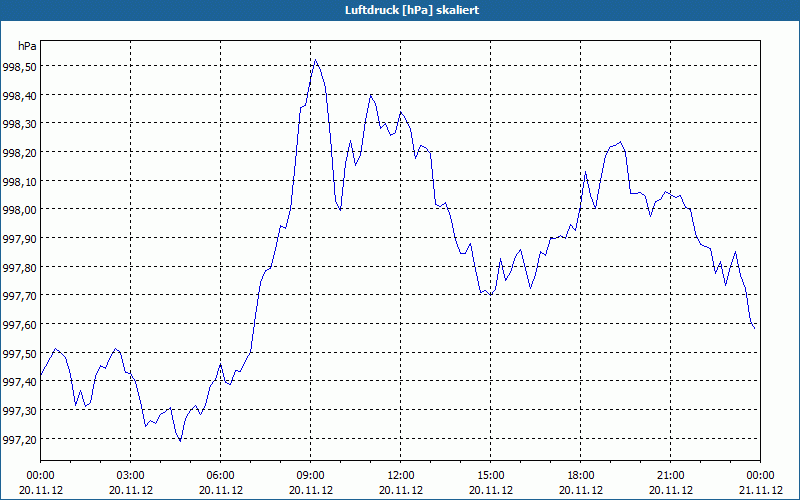The height and width of the screenshot is (500, 800).
Task: Click the 998,50 y-axis tick label
Action: coord(18,66)
